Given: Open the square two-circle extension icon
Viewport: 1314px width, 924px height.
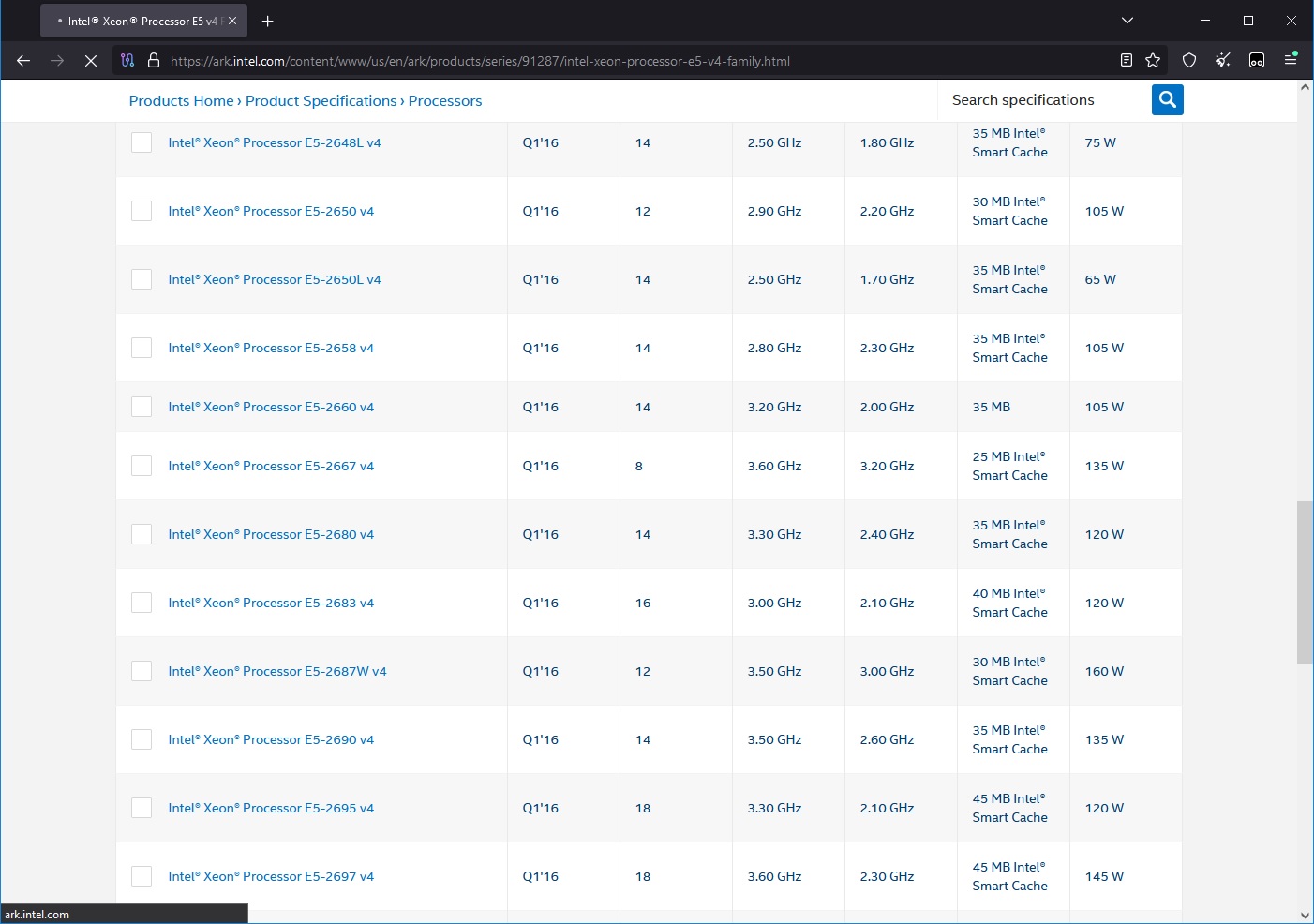Looking at the screenshot, I should (x=1257, y=61).
